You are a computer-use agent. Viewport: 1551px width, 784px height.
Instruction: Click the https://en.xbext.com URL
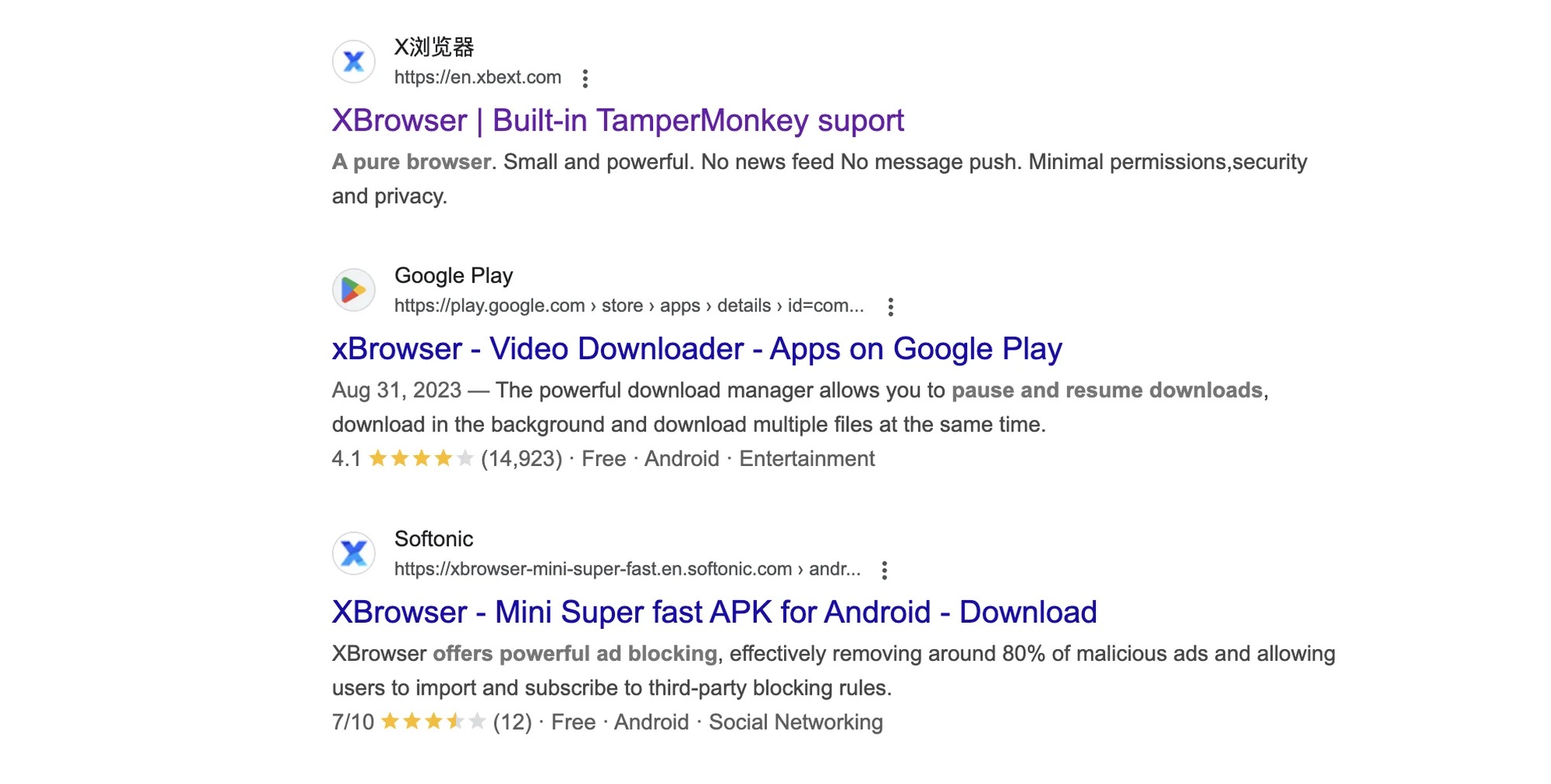pos(477,78)
